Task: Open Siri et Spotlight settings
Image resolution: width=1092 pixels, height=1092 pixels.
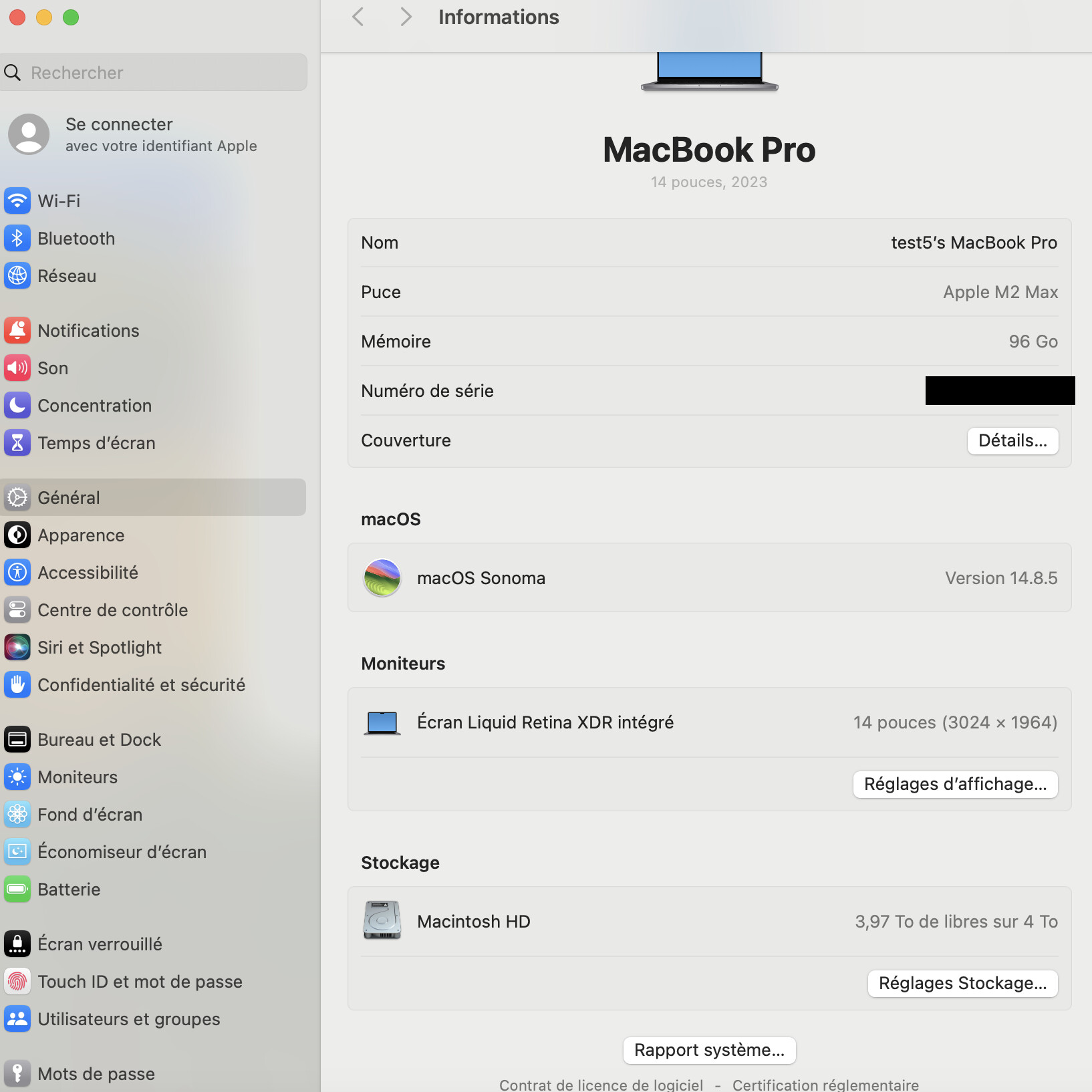Action: [x=99, y=647]
